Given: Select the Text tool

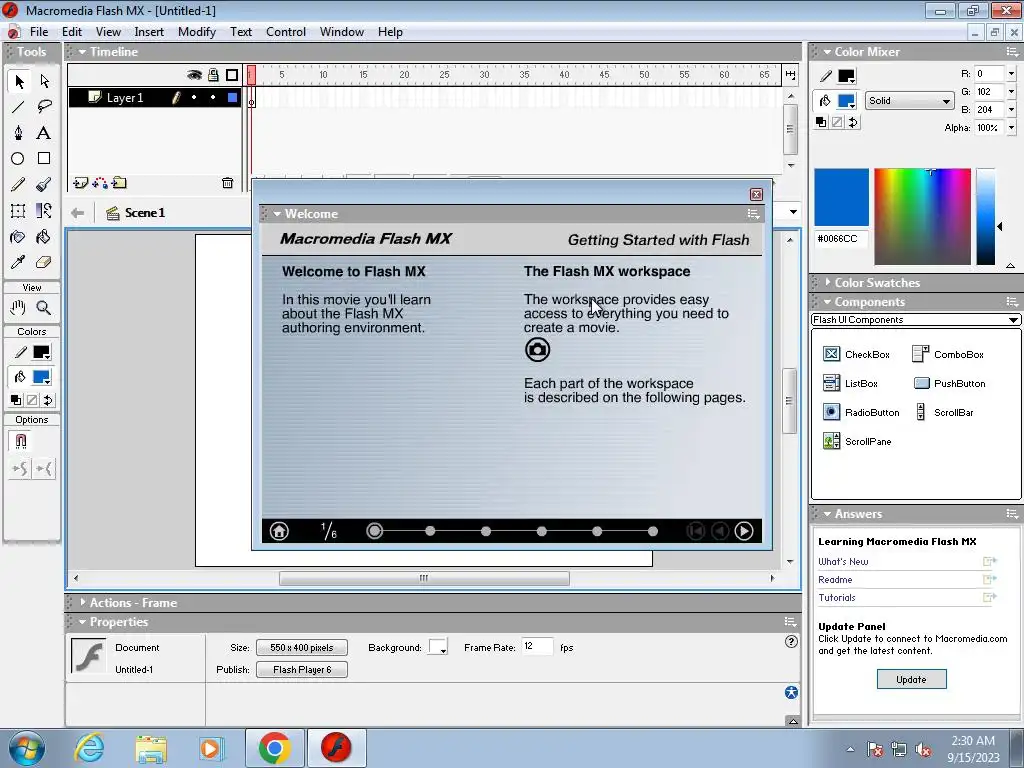Looking at the screenshot, I should click(44, 133).
